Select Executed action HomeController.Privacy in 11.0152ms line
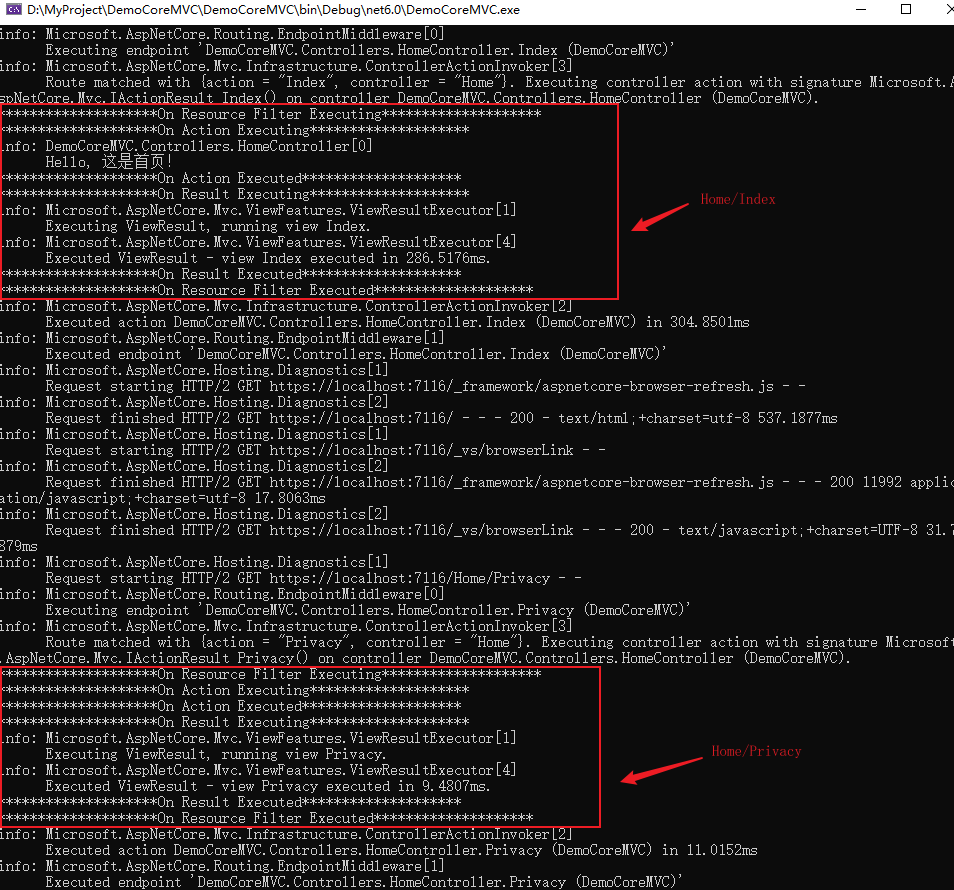The width and height of the screenshot is (954, 890). (402, 850)
